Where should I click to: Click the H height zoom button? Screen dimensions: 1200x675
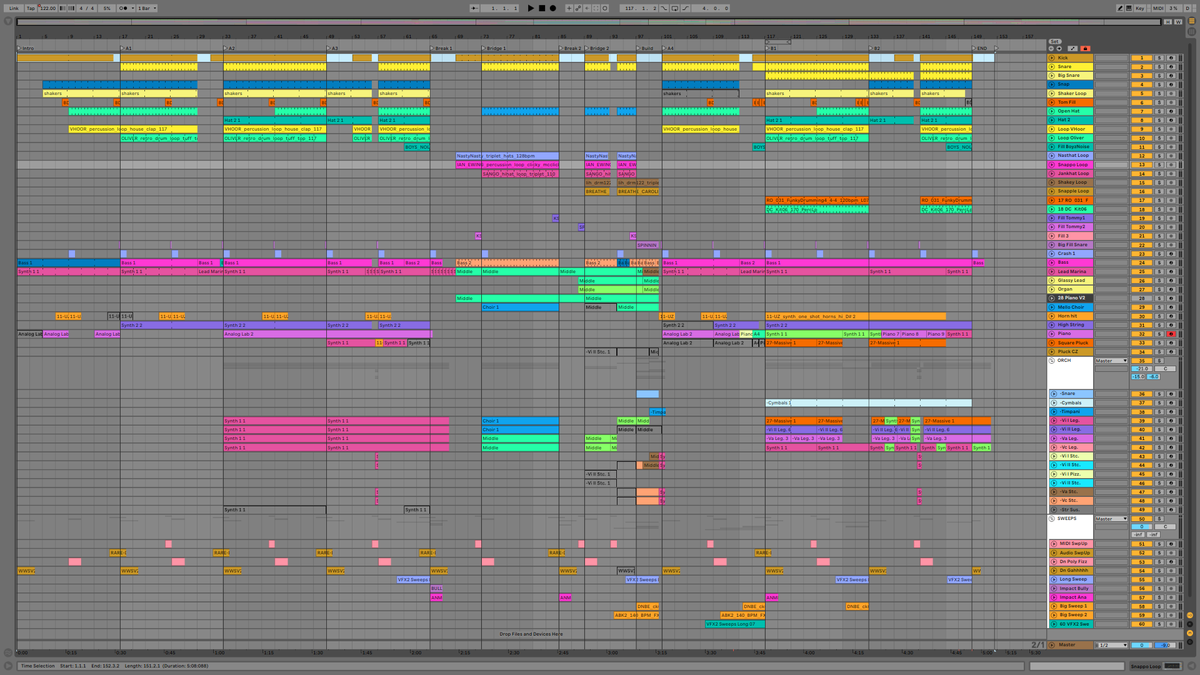[1168, 22]
